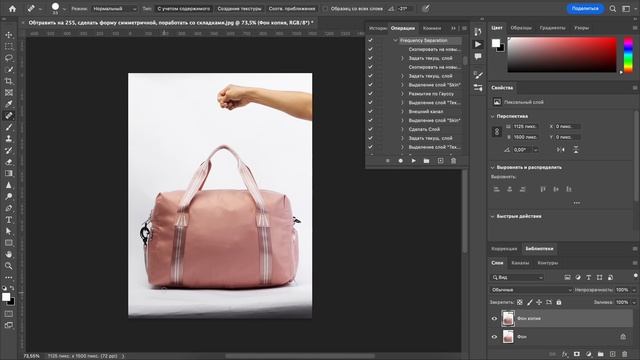Begin recording in Actions panel
This screenshot has width=640, height=360.
click(400, 161)
